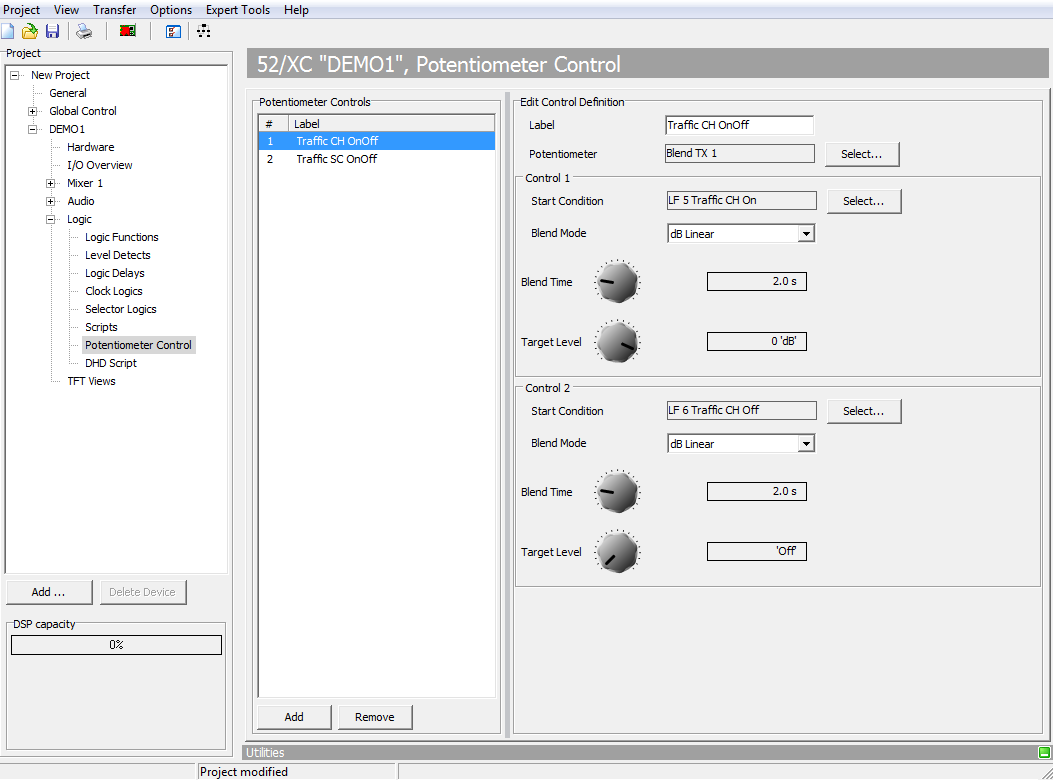Open the Blend Mode dropdown in Control 2
Screen dimensions: 1053x780
coord(805,443)
